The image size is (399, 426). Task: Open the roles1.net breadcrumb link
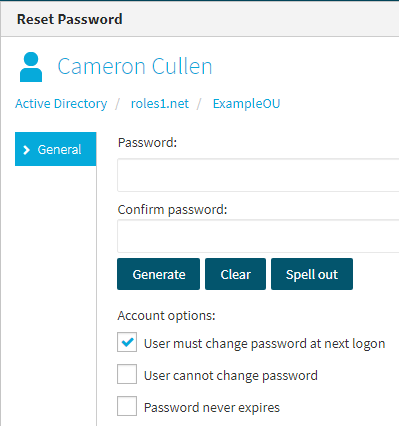[x=160, y=104]
